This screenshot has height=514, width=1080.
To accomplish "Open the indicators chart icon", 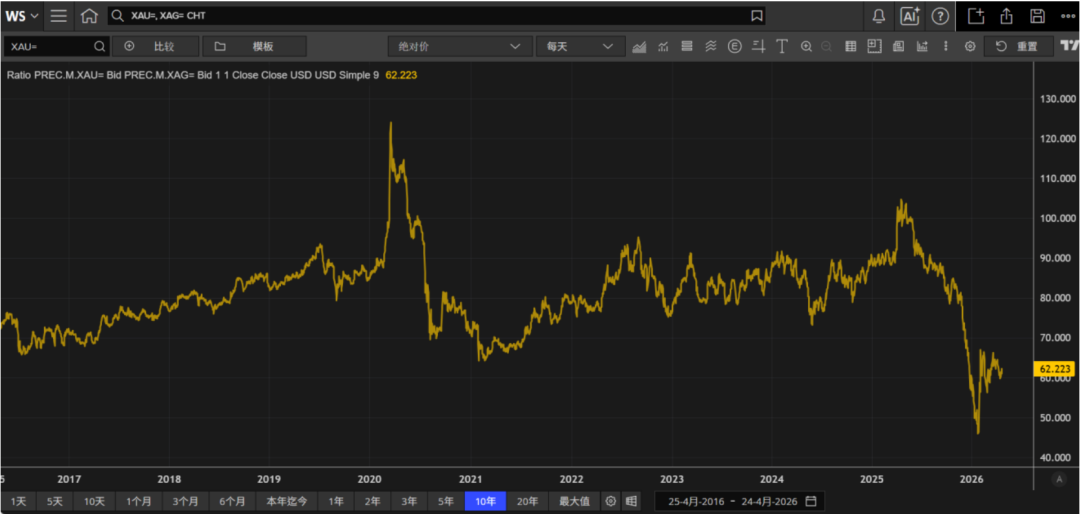I will point(664,47).
